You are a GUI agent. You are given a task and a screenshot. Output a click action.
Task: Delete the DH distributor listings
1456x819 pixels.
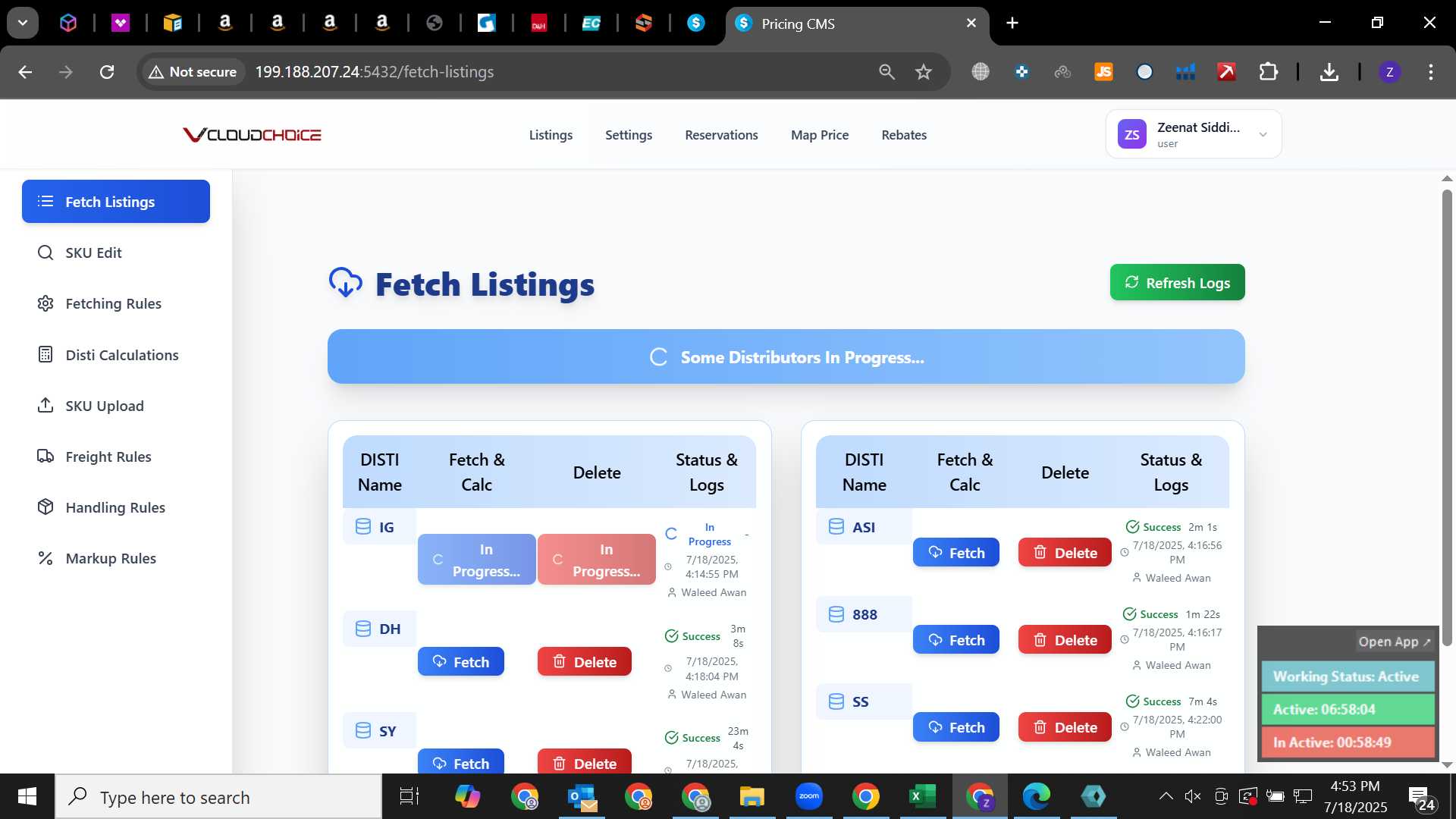pos(584,661)
